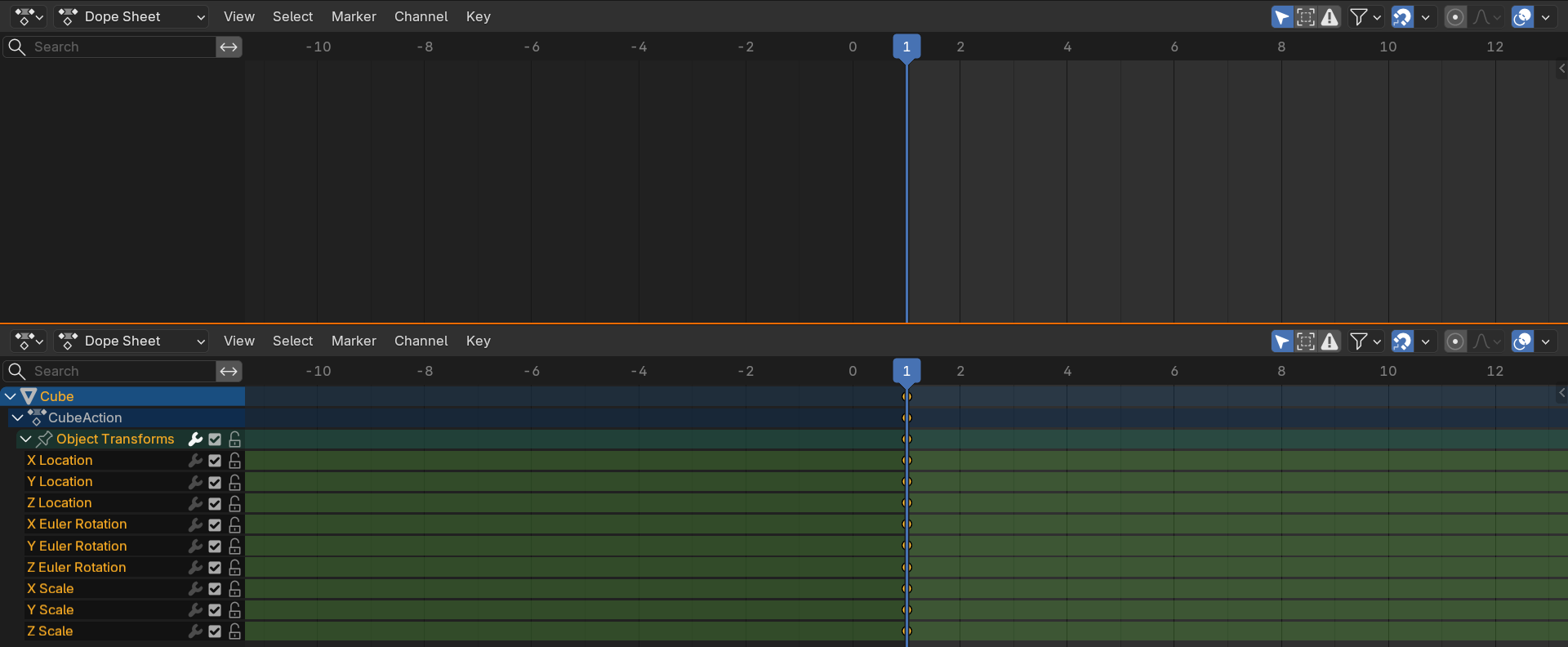The width and height of the screenshot is (1568, 647).
Task: Toggle modifiers wrench on Z Euler Rotation
Action: point(195,567)
